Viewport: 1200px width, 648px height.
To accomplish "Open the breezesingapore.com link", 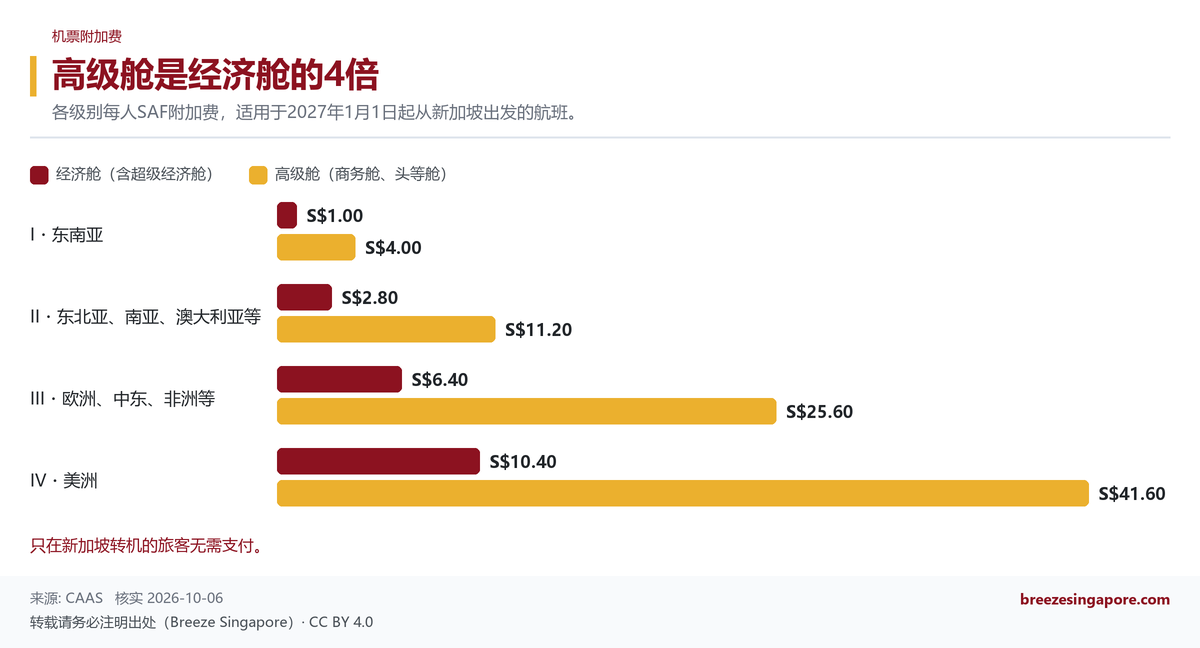I will [x=1095, y=600].
